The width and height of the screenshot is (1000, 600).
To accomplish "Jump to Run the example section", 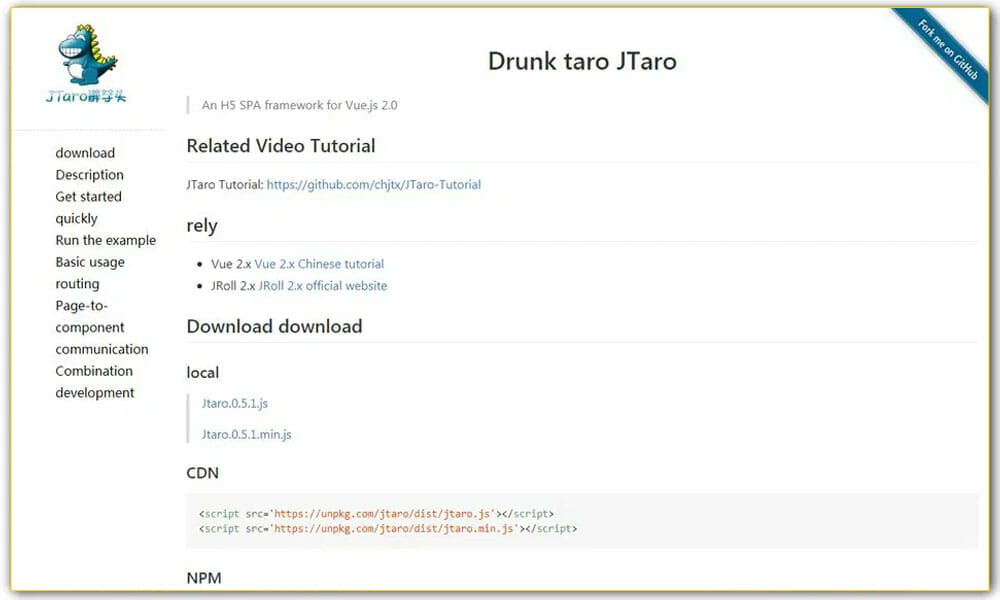I will pyautogui.click(x=105, y=240).
